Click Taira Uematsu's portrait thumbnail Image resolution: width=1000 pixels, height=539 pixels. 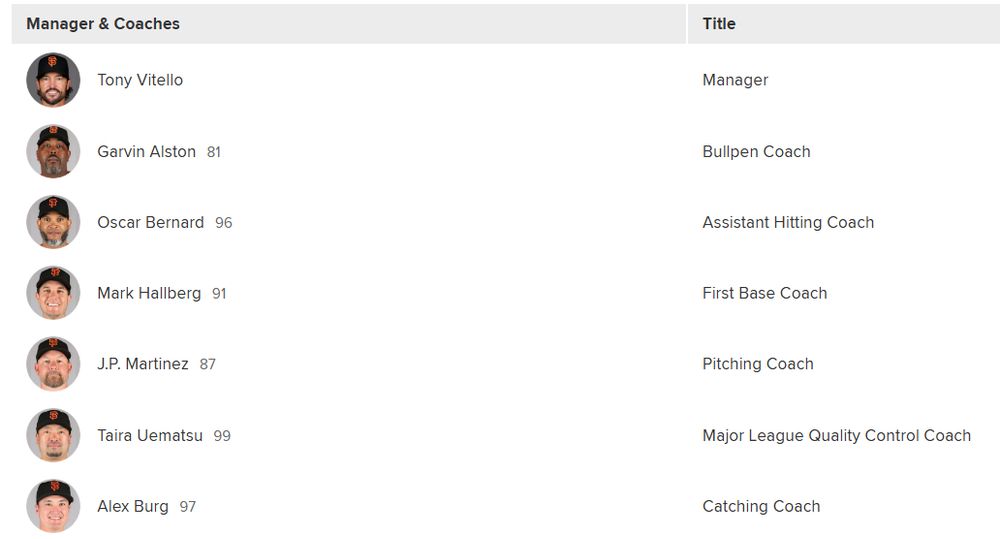click(53, 435)
